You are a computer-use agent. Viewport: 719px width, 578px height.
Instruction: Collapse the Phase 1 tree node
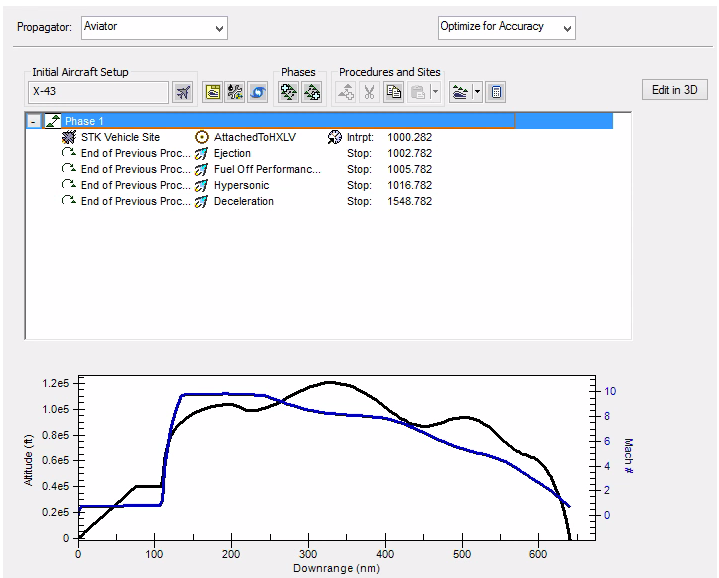35,121
